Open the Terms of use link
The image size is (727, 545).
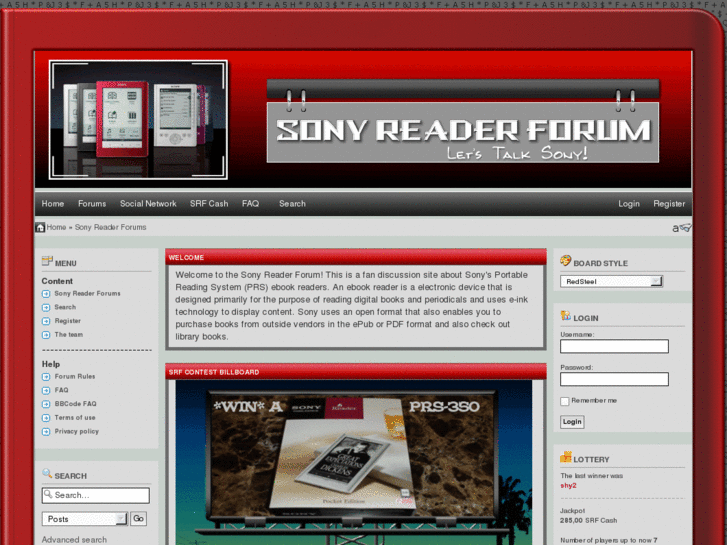click(x=75, y=418)
